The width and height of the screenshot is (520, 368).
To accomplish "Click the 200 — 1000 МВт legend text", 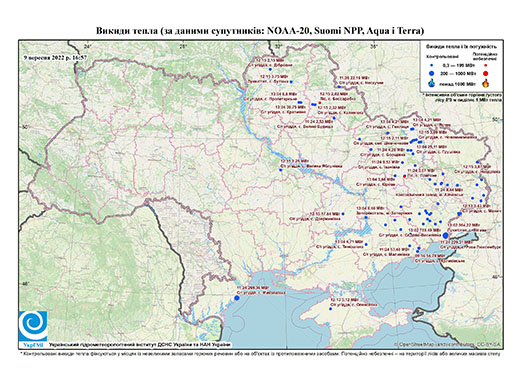I will (x=458, y=73).
